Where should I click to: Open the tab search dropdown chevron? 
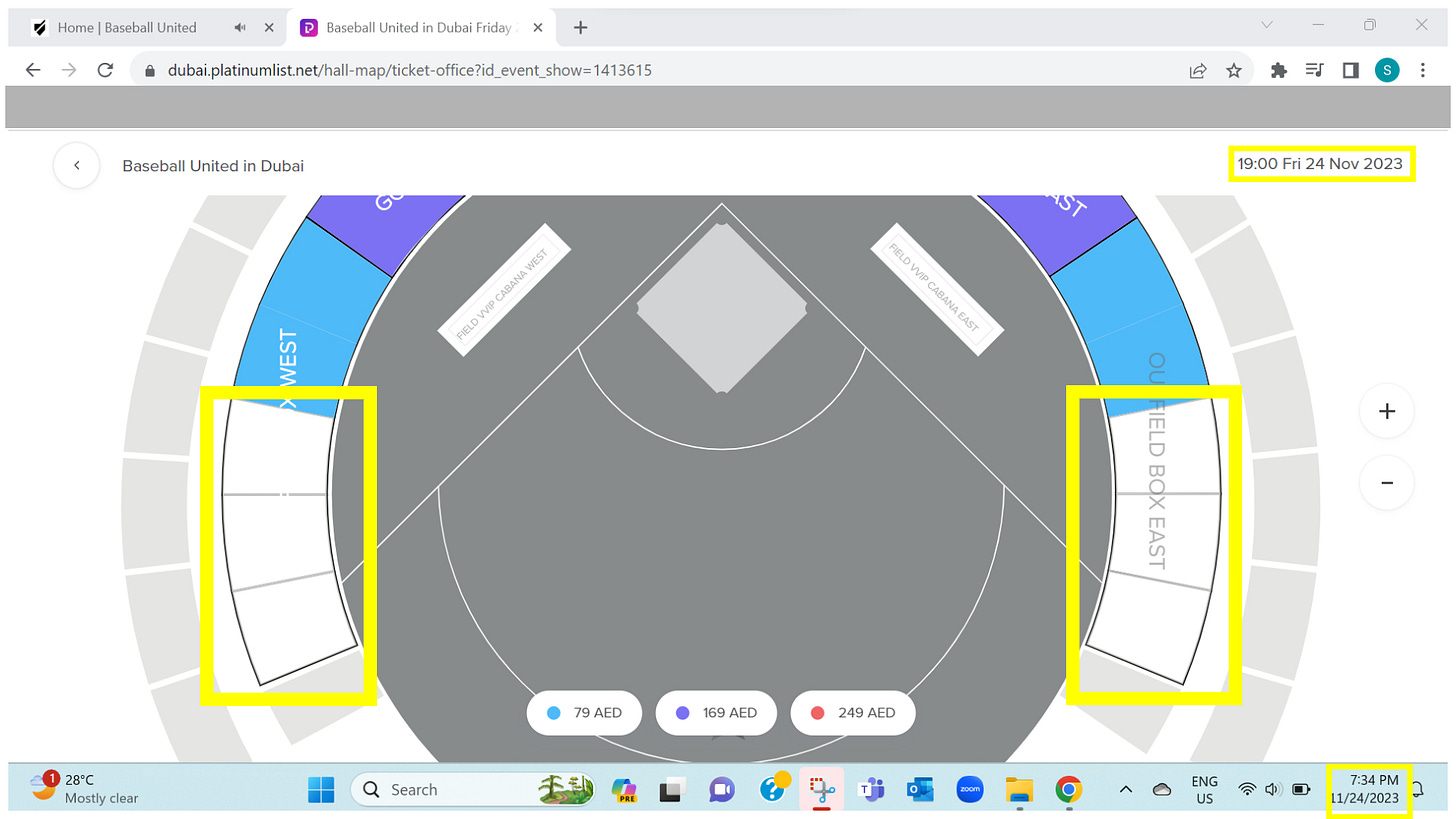1267,25
